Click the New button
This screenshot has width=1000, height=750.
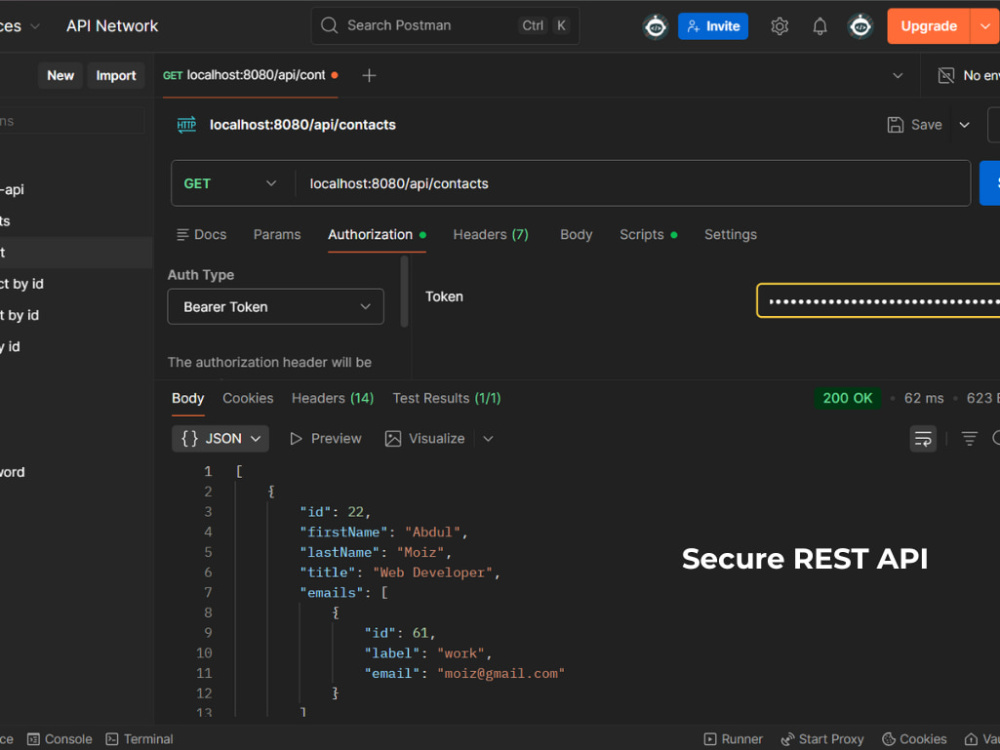coord(61,75)
